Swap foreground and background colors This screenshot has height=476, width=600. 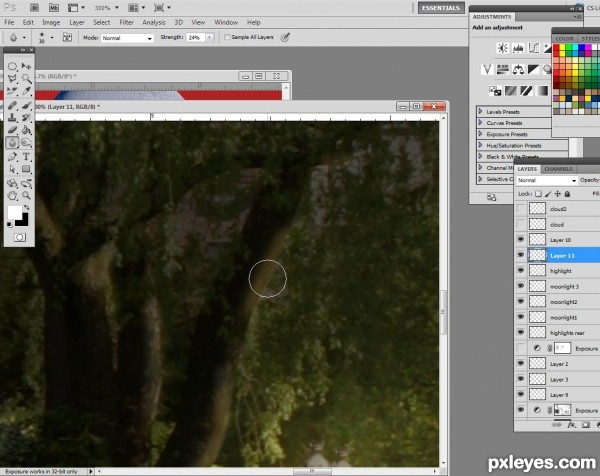pos(27,207)
